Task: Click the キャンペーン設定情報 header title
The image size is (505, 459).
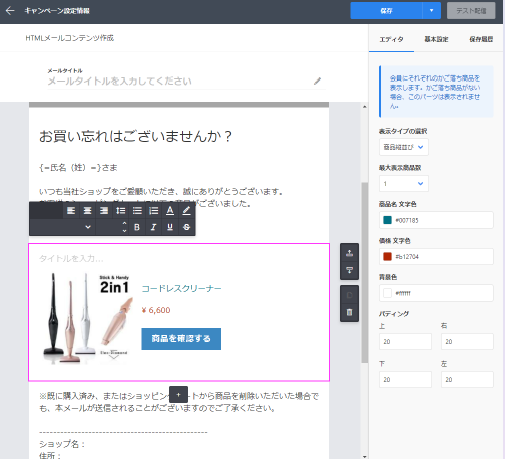Action: tap(57, 11)
